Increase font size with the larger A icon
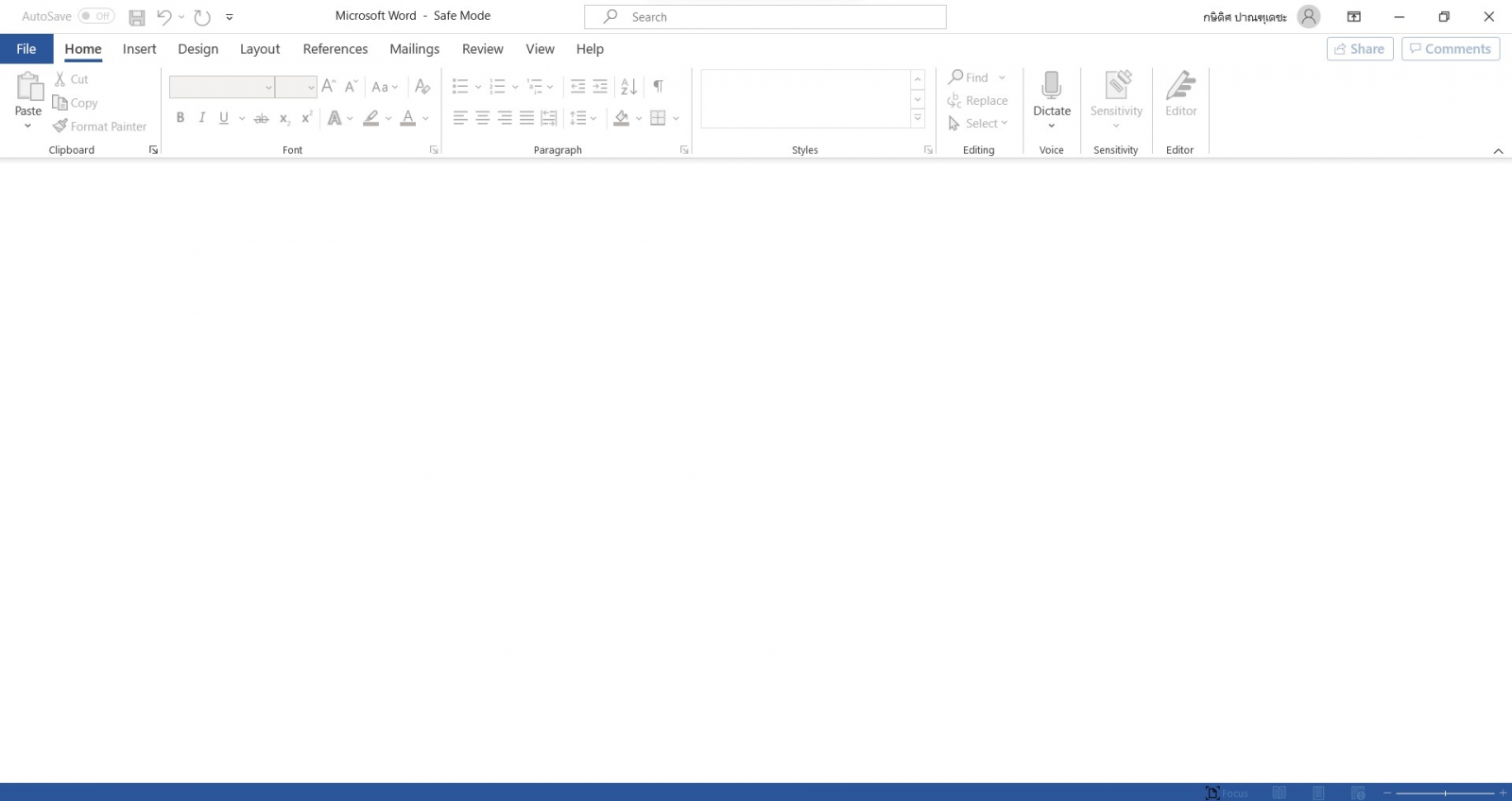Screen dimensions: 1512x801 click(329, 87)
